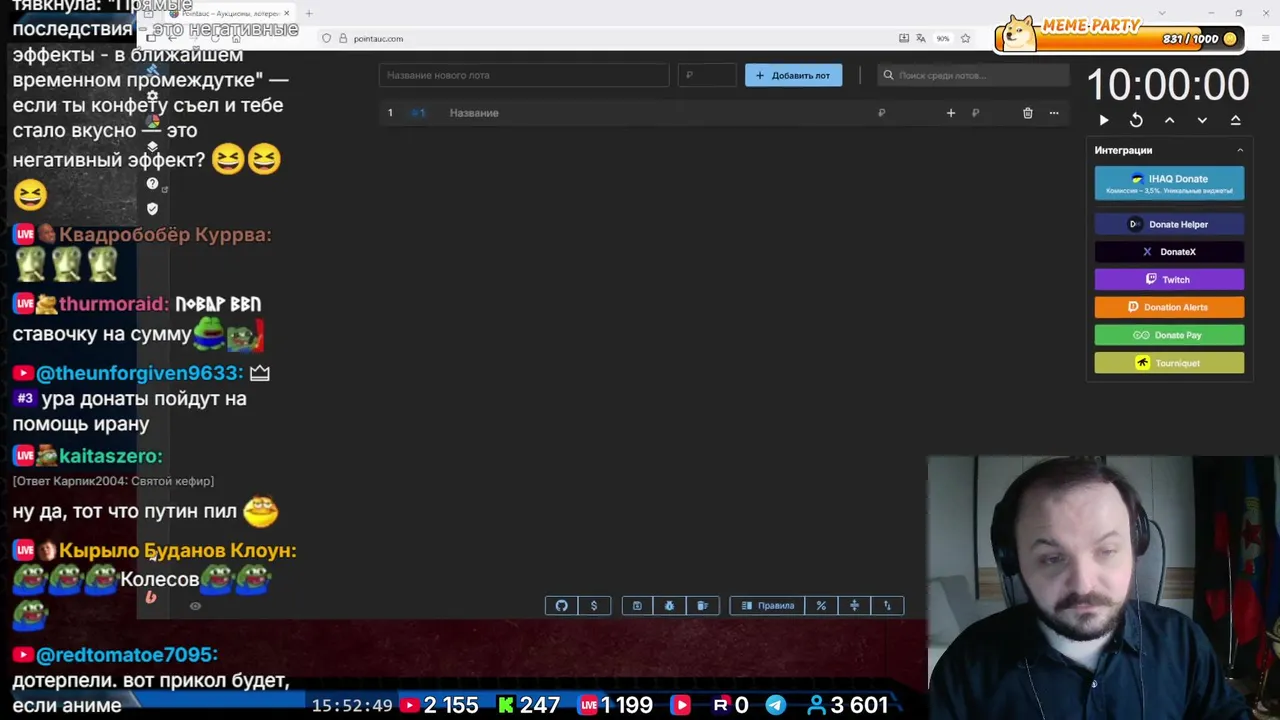Connect Donation Alerts integration
Image resolution: width=1280 pixels, height=720 pixels.
pyautogui.click(x=1169, y=307)
